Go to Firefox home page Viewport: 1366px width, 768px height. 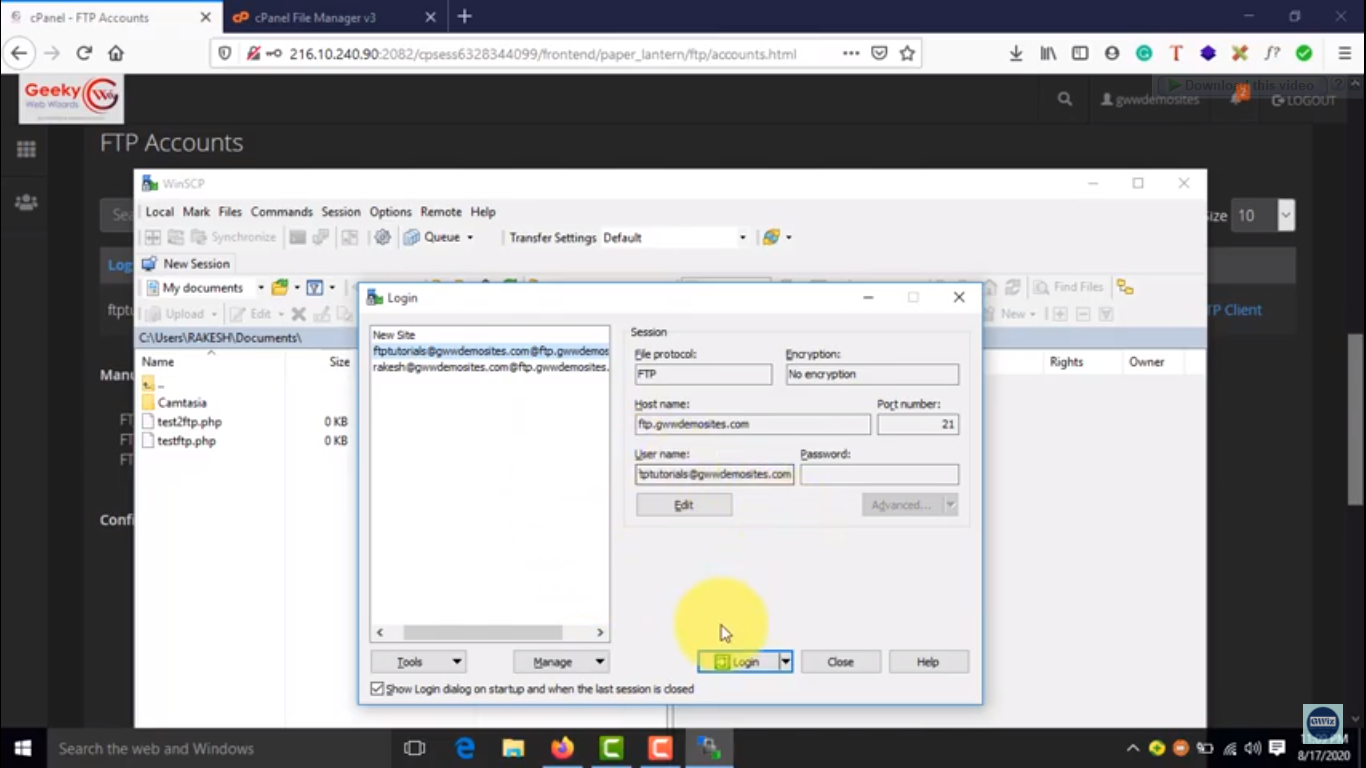(x=116, y=53)
